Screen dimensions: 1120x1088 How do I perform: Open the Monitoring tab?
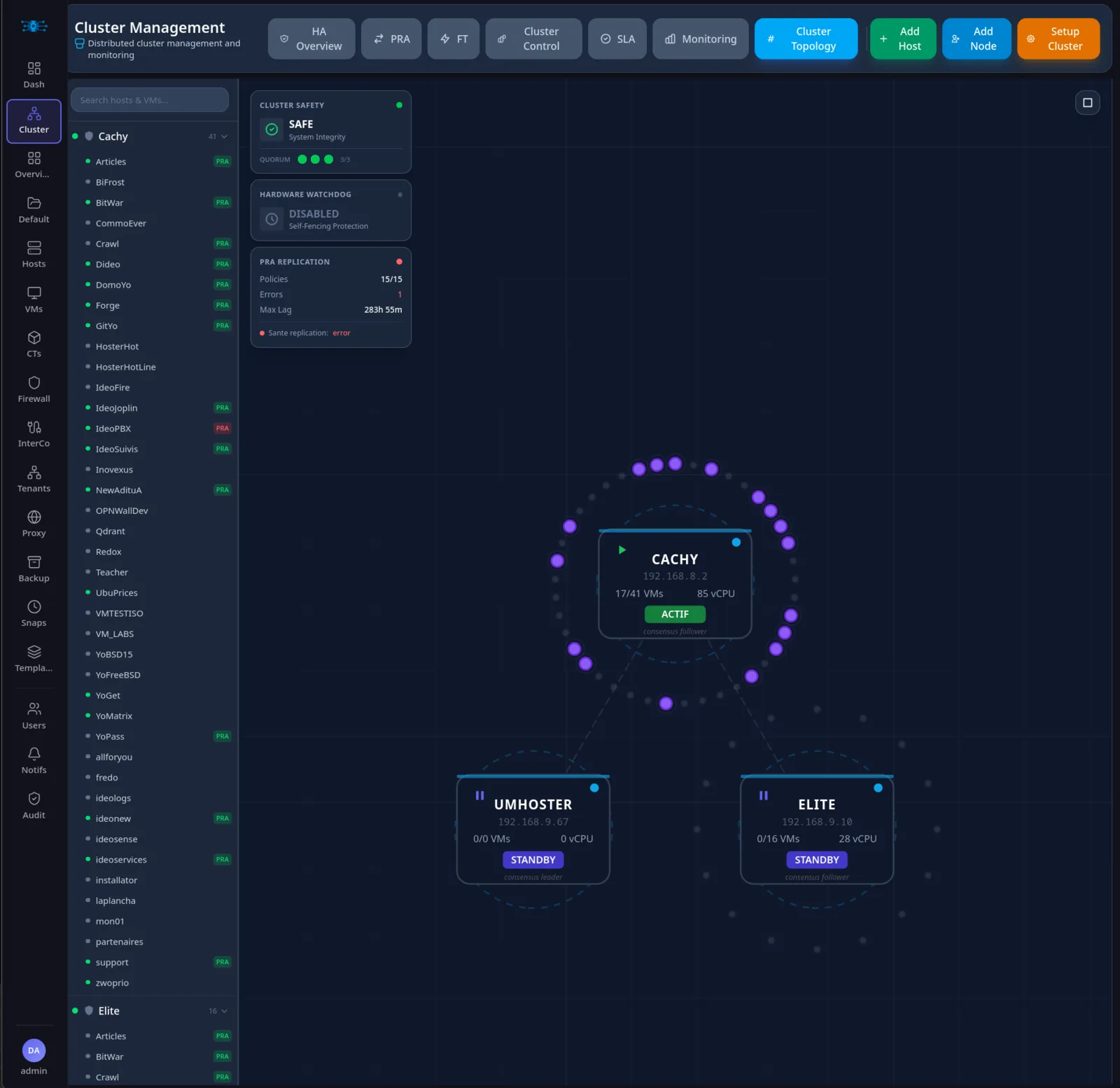(700, 39)
